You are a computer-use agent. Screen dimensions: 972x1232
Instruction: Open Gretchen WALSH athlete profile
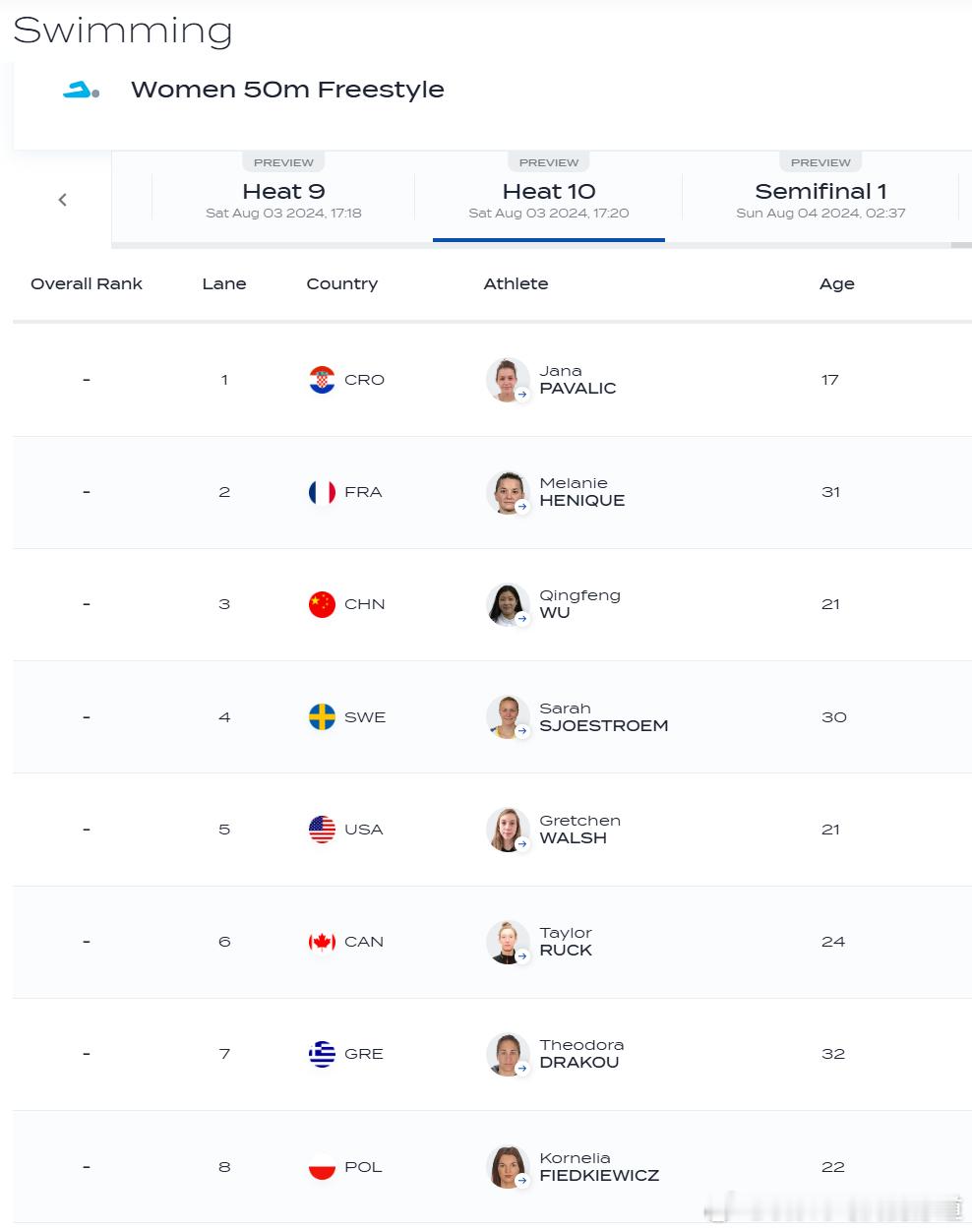click(x=579, y=830)
